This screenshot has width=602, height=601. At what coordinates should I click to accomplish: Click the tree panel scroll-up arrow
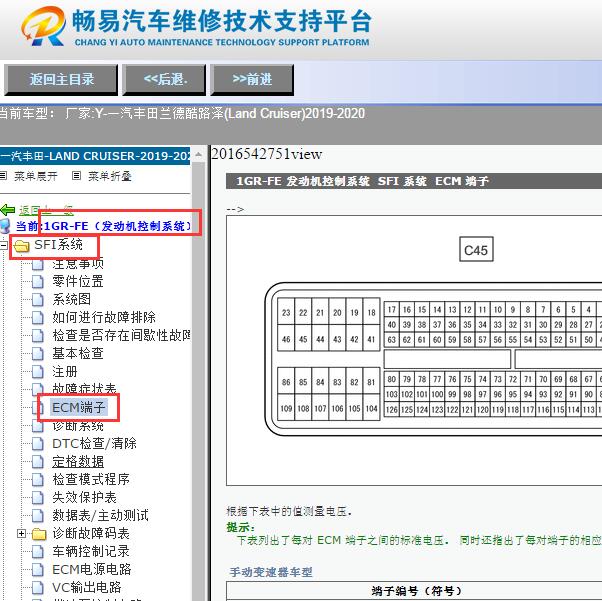198,154
